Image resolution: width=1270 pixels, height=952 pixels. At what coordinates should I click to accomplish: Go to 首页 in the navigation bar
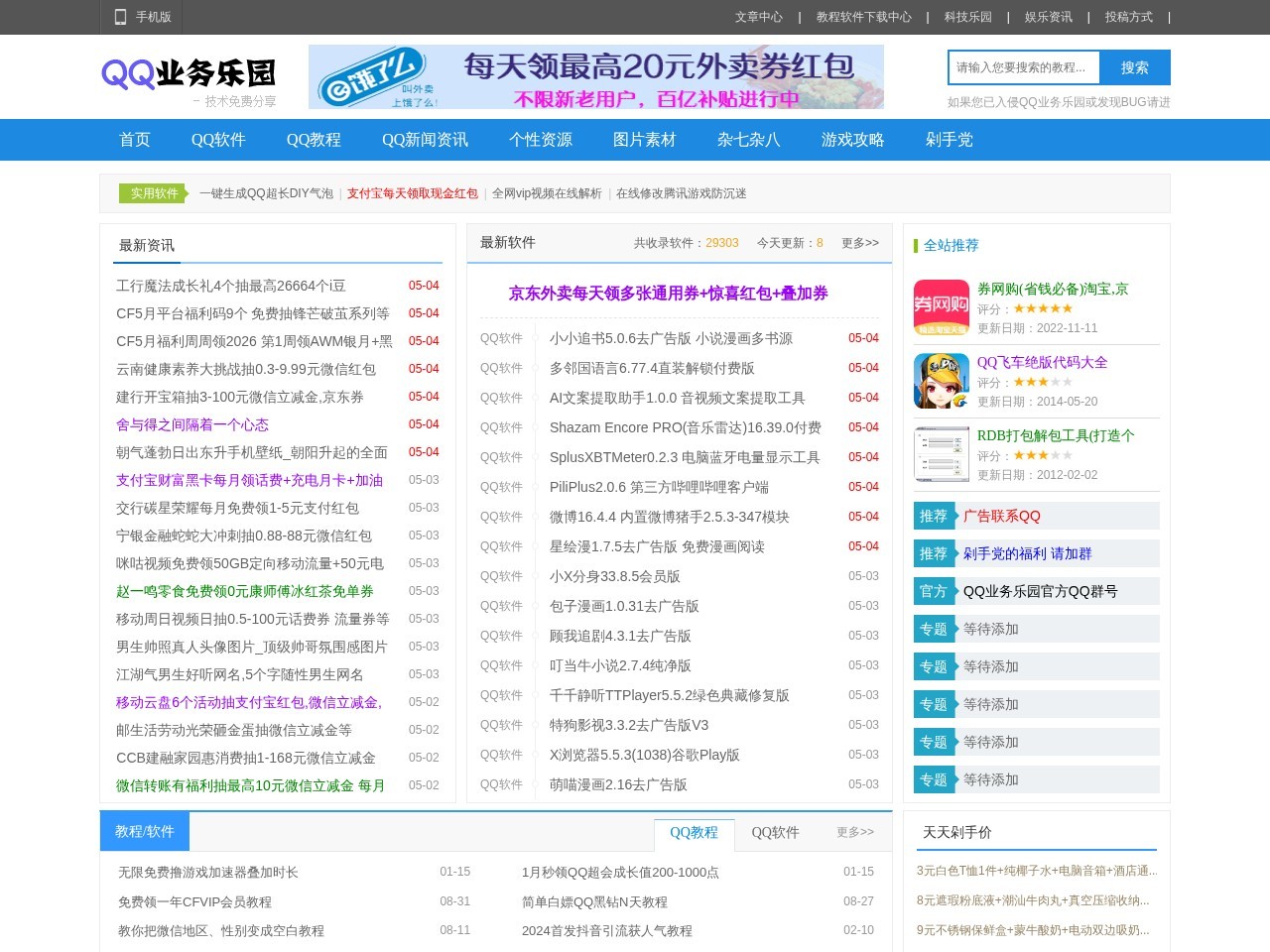tap(135, 140)
